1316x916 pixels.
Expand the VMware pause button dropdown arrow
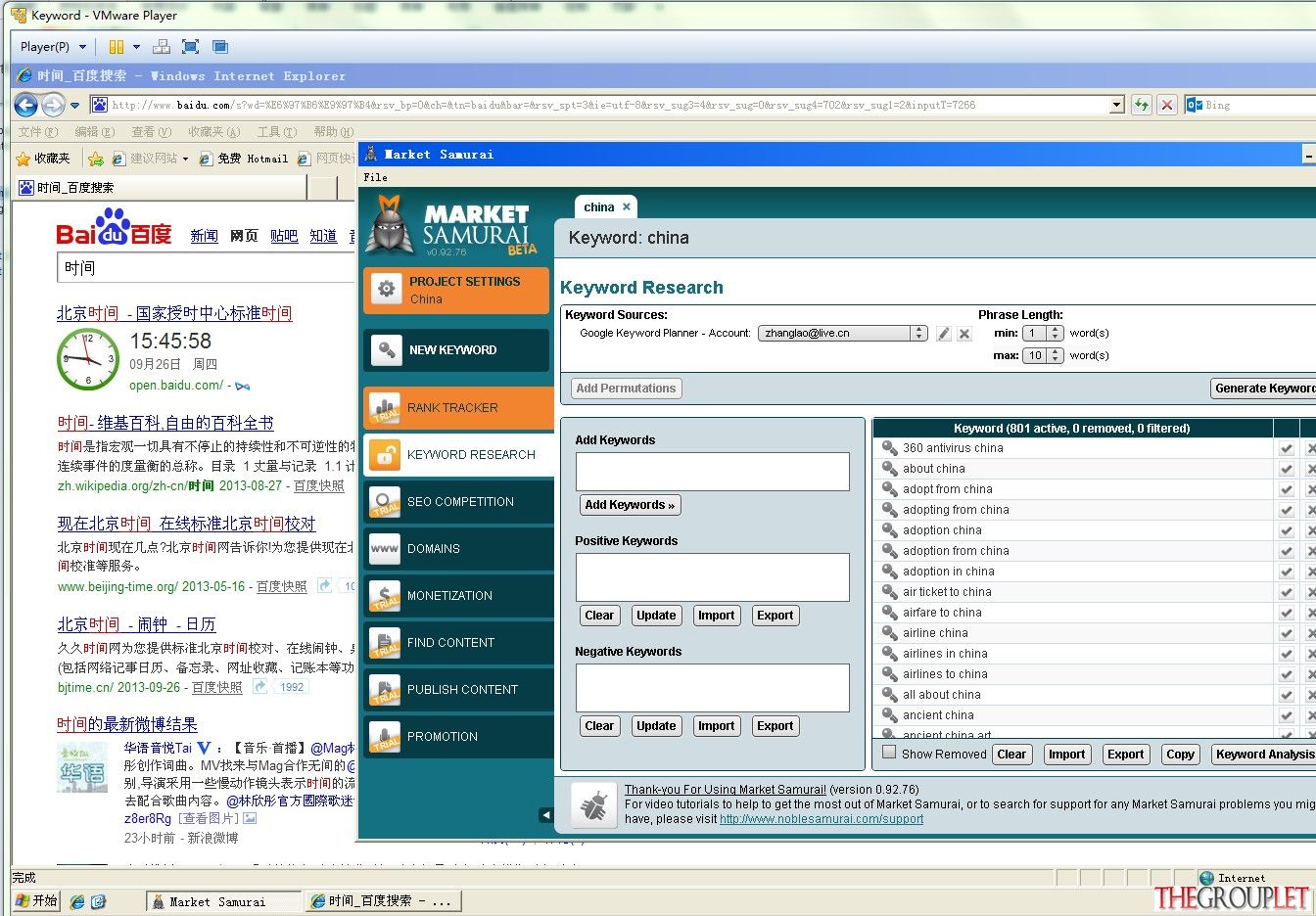coord(136,47)
